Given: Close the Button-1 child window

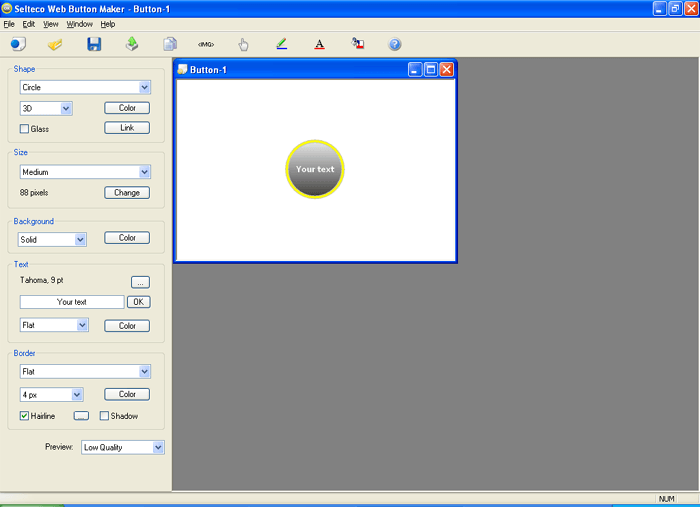Looking at the screenshot, I should pos(446,70).
